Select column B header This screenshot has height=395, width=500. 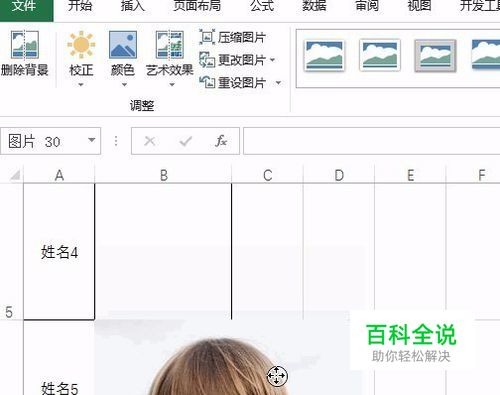[163, 175]
